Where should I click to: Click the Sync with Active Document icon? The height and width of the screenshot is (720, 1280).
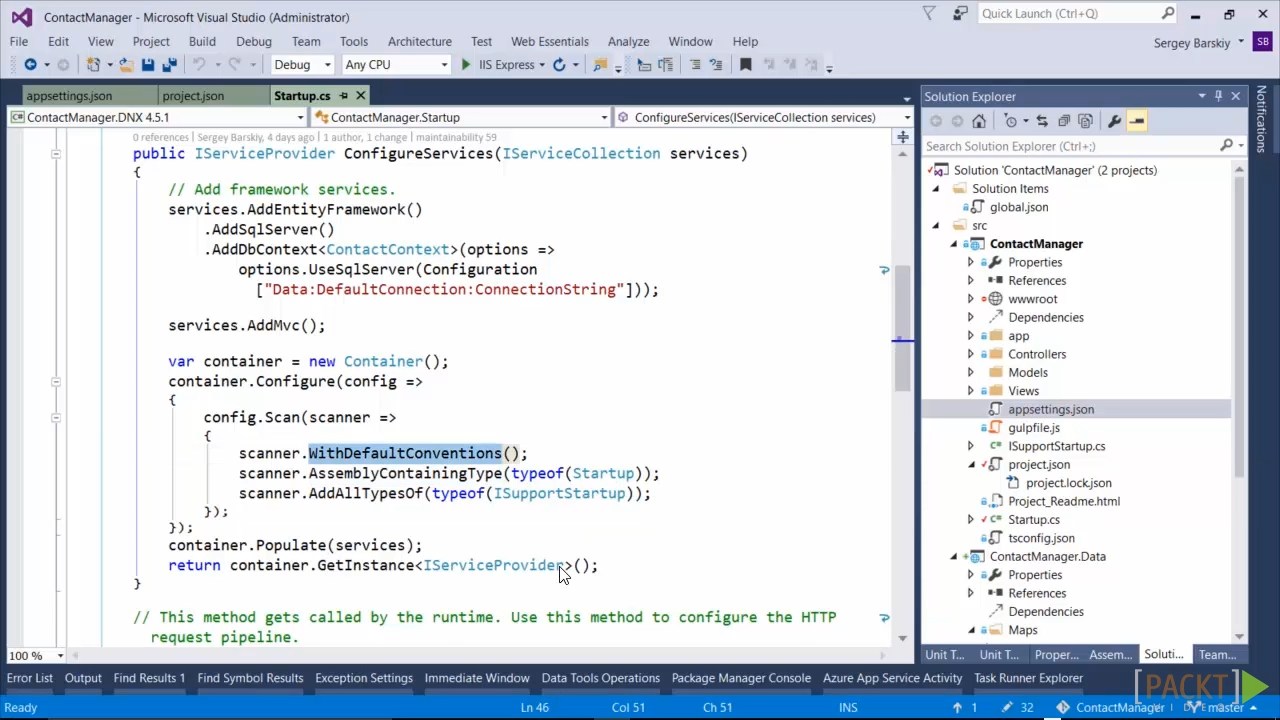(1041, 121)
